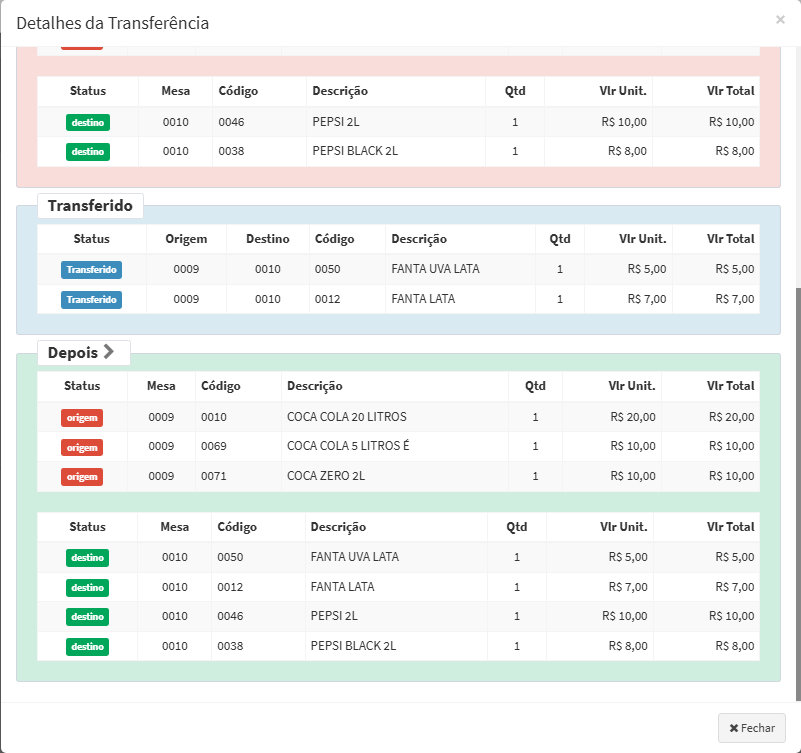Click code 0050 in the Transferido table
This screenshot has width=801, height=753.
[x=327, y=269]
